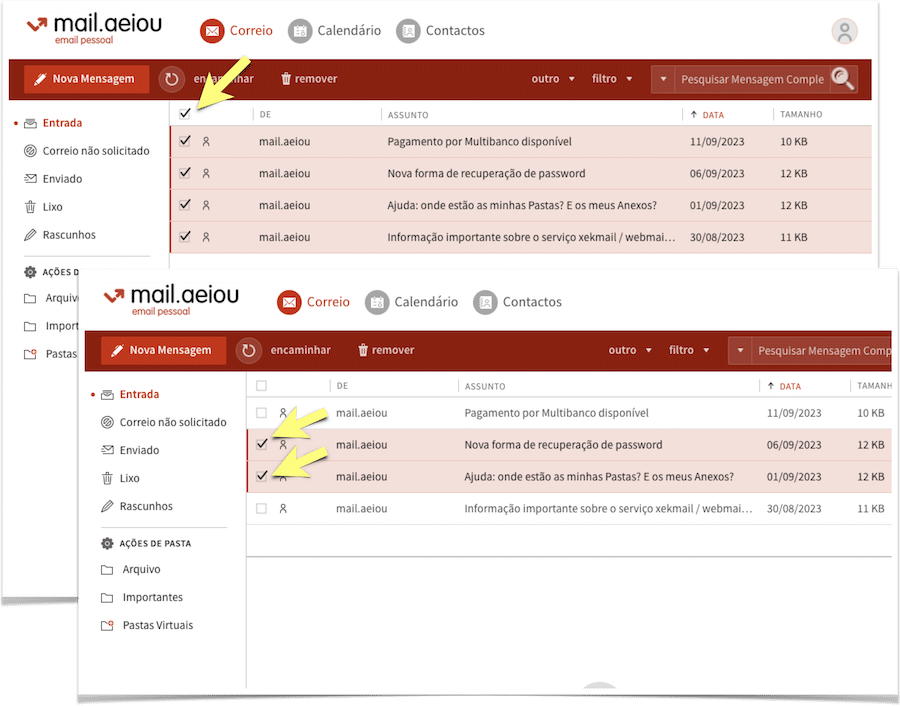900x706 pixels.
Task: Open the search scope dropdown arrow in the front window
Action: tap(740, 351)
